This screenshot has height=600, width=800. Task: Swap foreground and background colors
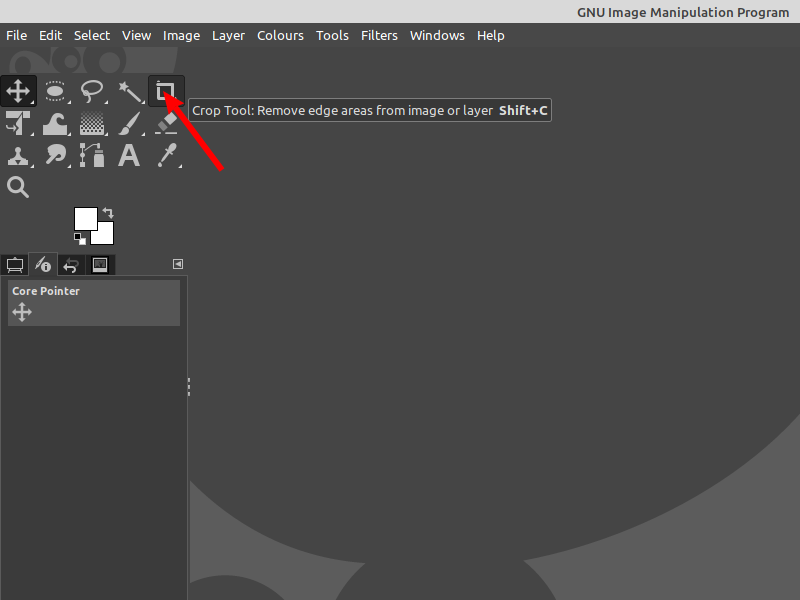(107, 211)
